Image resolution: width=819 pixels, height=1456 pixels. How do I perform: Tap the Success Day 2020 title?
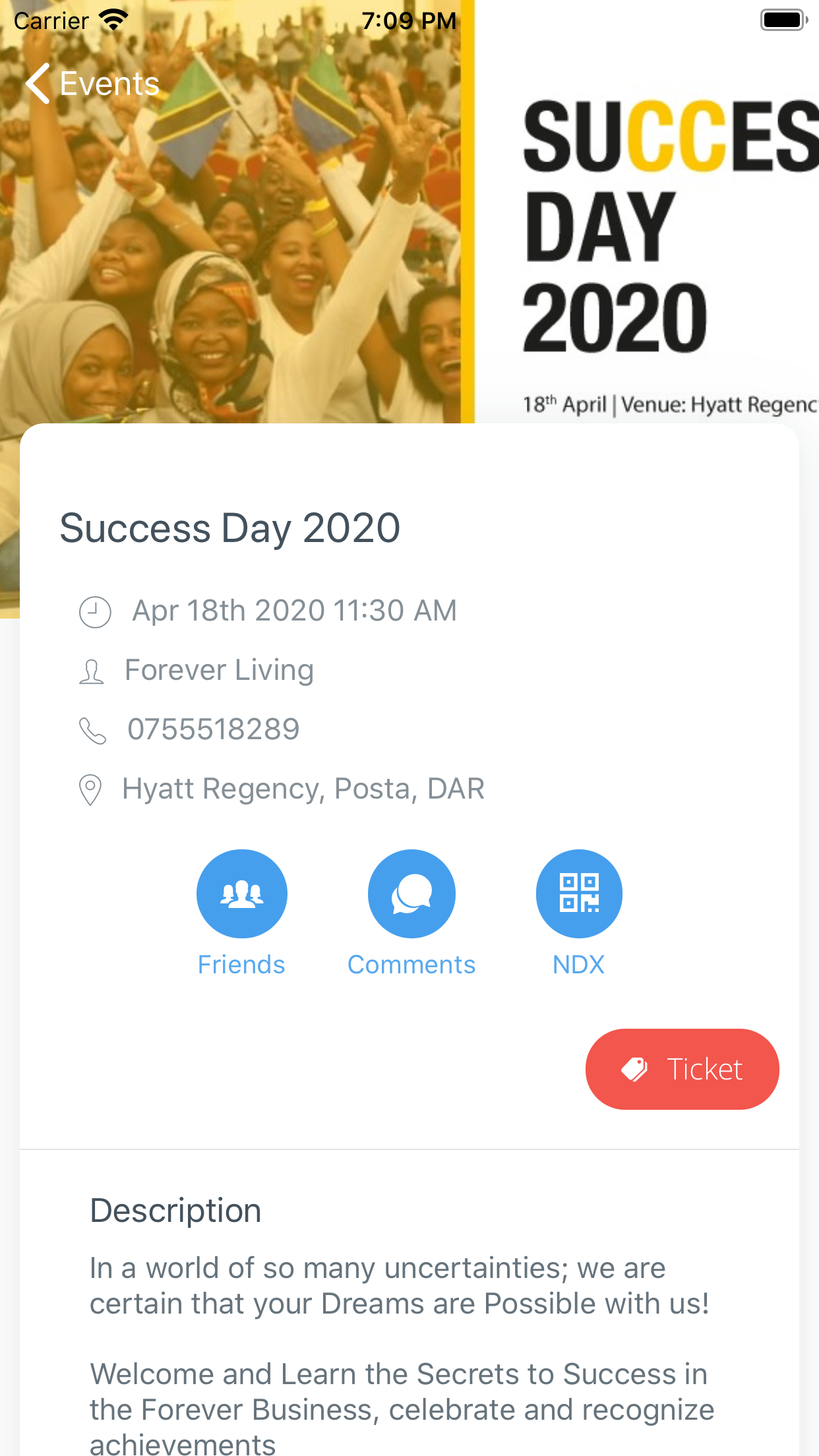pos(230,528)
